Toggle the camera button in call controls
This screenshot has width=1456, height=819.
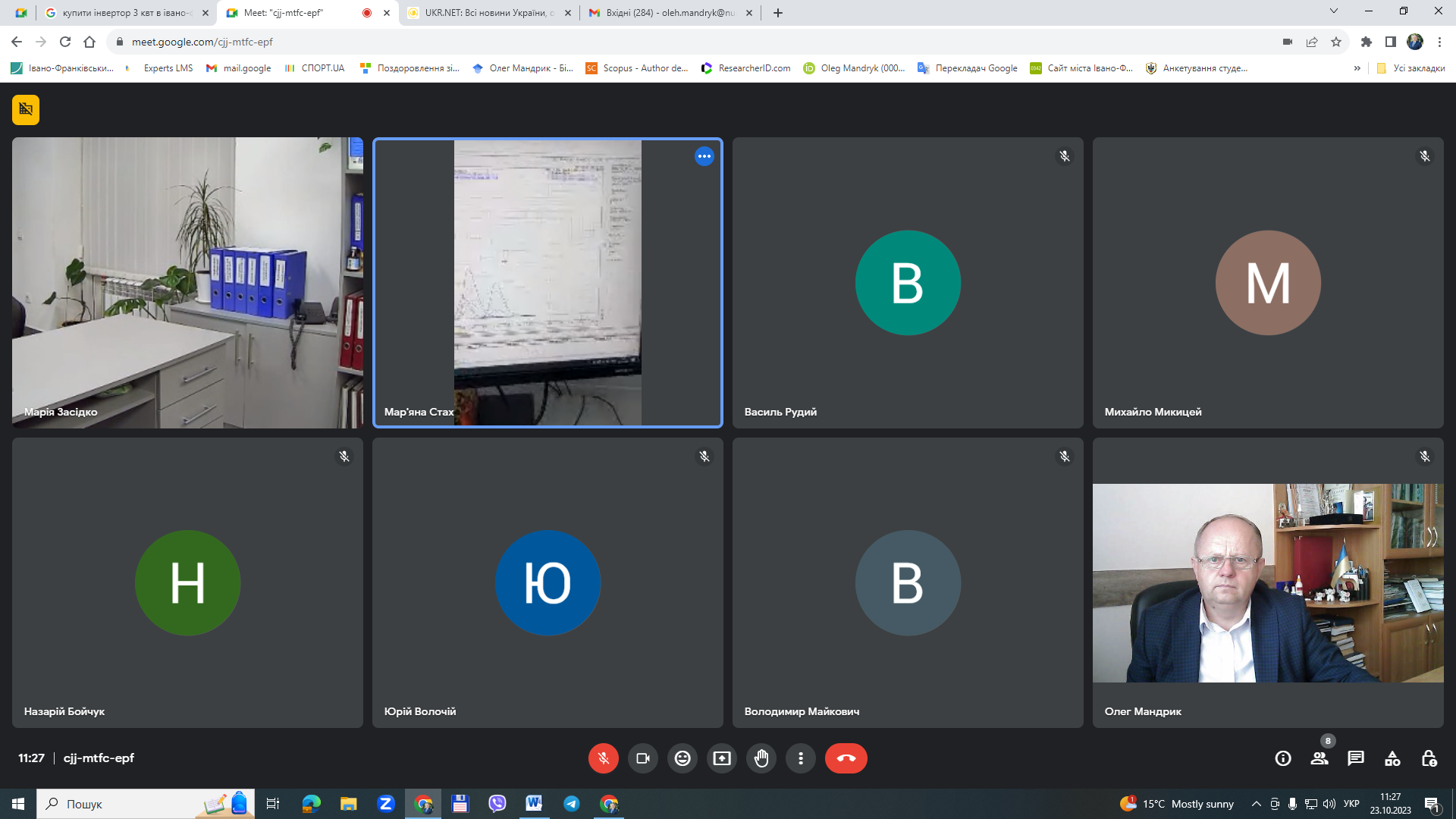643,758
